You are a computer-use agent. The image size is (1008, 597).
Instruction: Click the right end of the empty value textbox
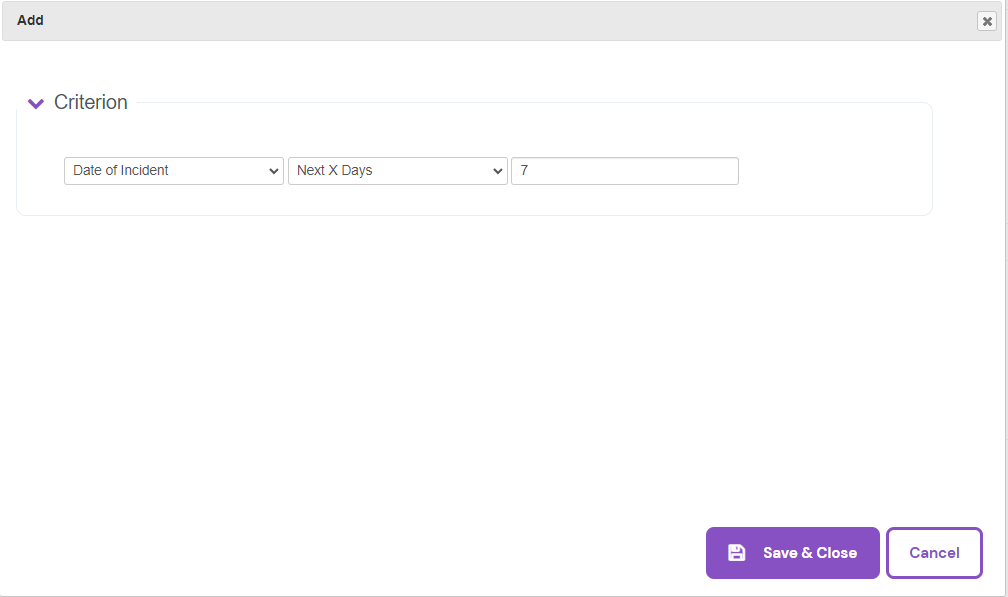pyautogui.click(x=725, y=171)
